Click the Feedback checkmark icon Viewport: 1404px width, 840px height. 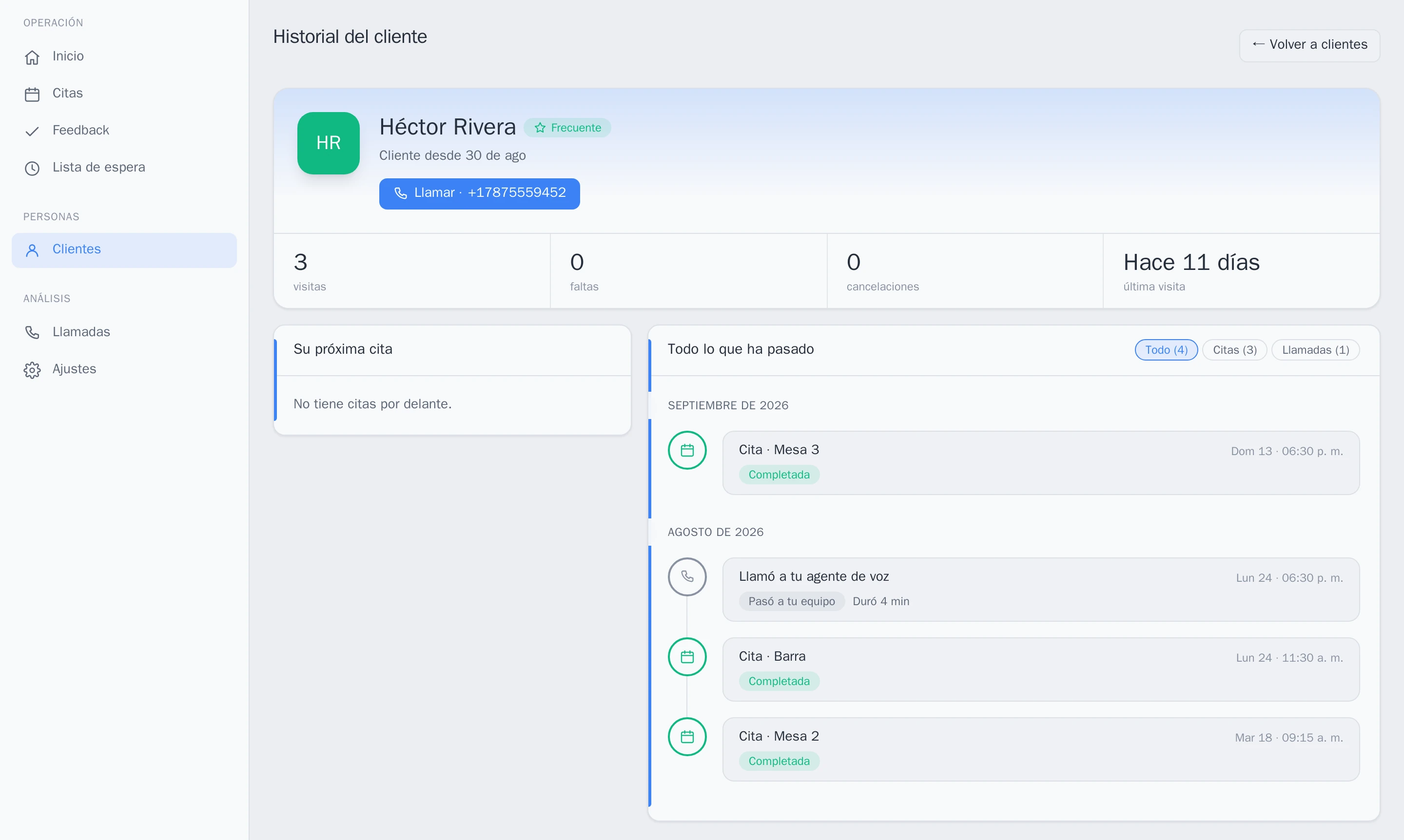32,132
